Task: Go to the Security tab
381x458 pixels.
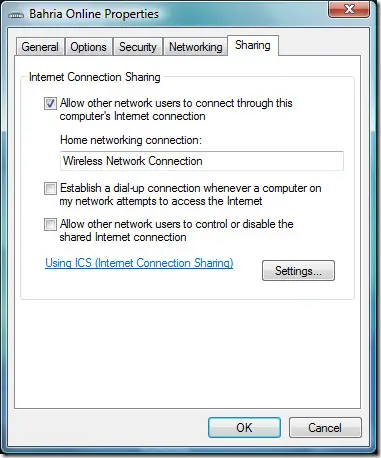Action: [x=138, y=47]
